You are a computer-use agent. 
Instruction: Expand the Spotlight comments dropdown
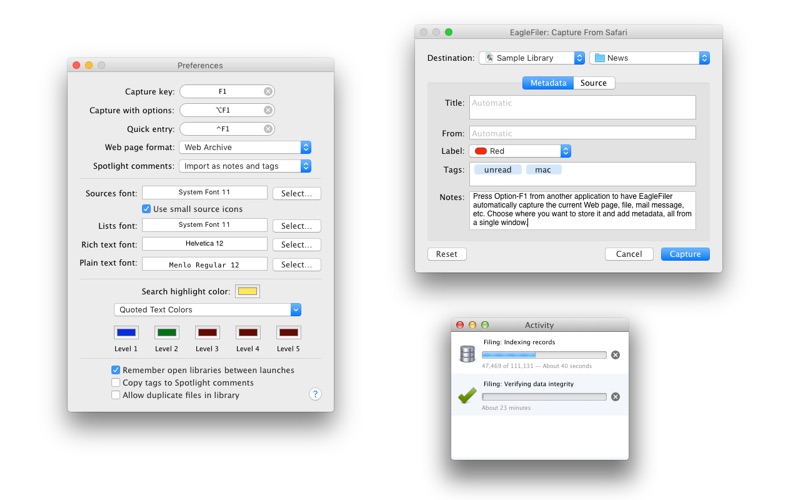pos(245,166)
